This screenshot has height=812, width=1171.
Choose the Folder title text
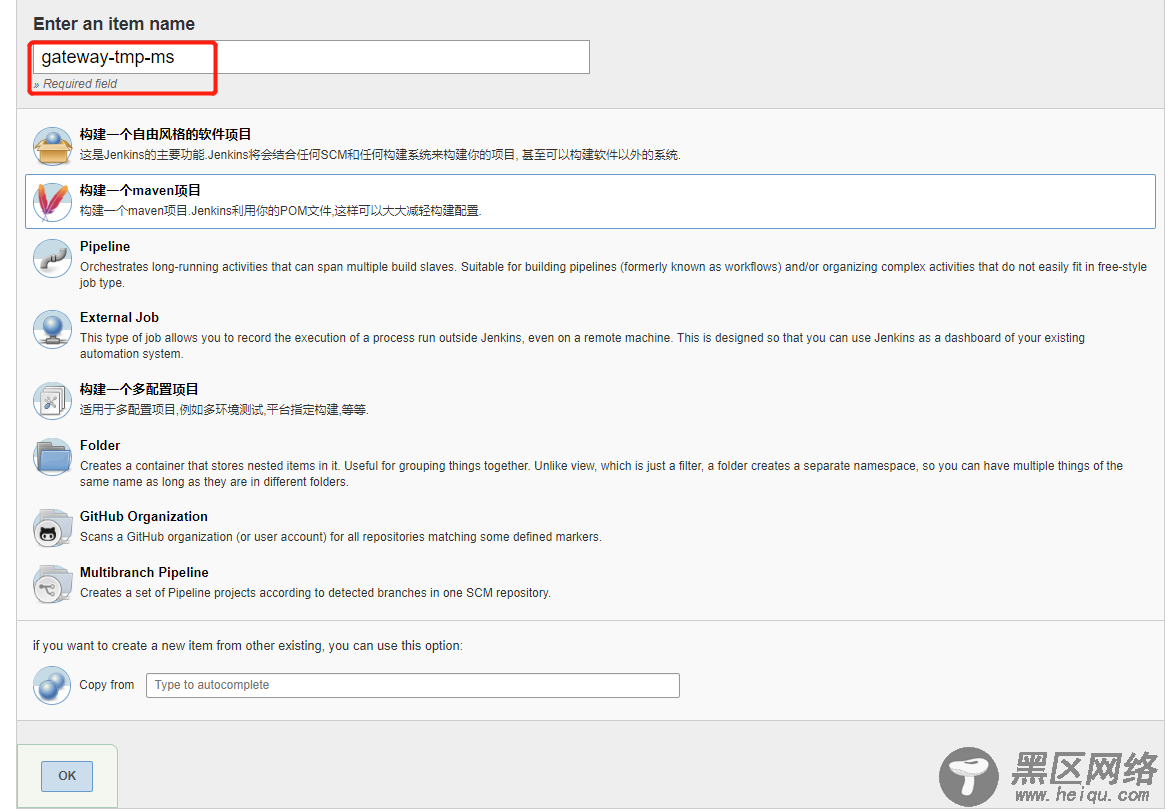pos(100,445)
